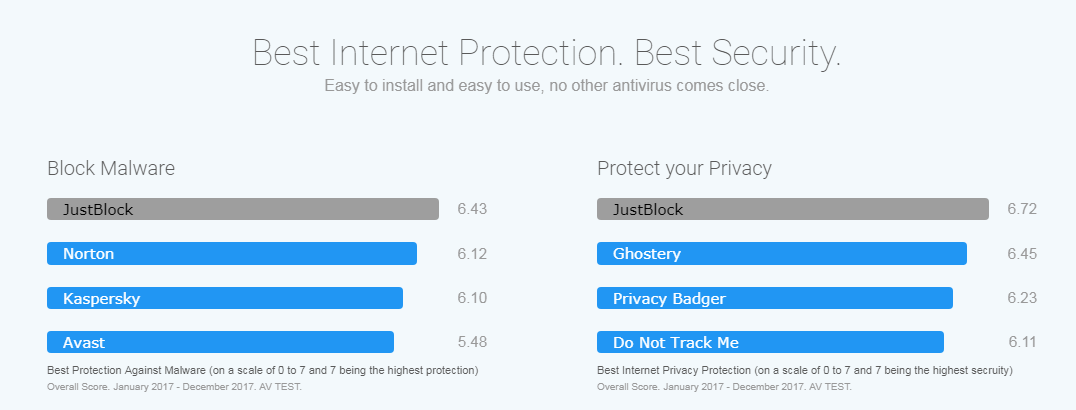Click the 6.43 JustBlock malware score
The width and height of the screenshot is (1076, 410).
[472, 209]
